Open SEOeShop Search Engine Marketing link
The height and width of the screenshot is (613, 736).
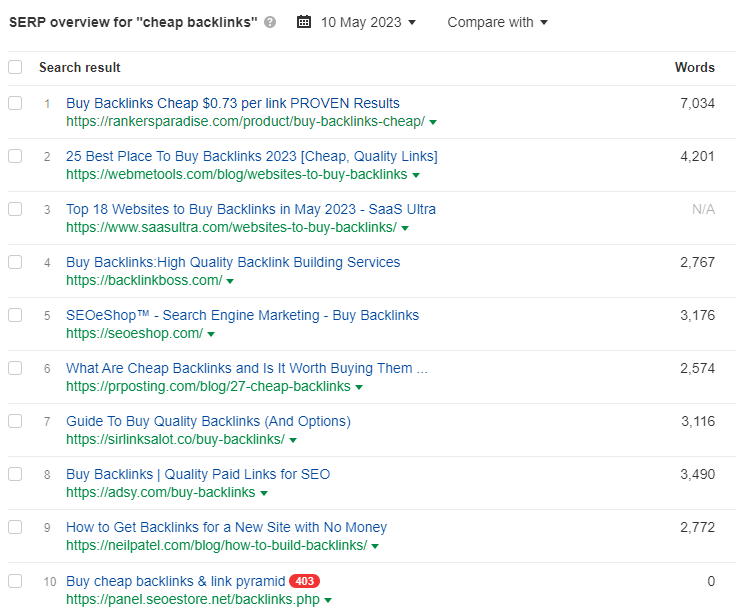(242, 315)
